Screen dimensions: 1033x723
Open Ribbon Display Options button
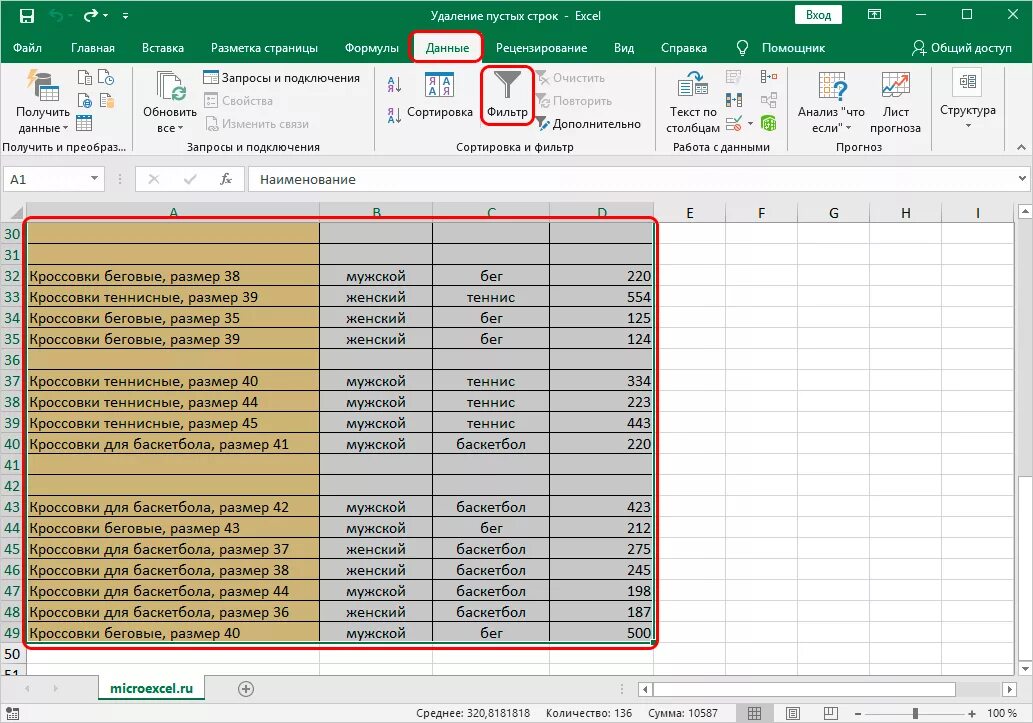click(874, 15)
